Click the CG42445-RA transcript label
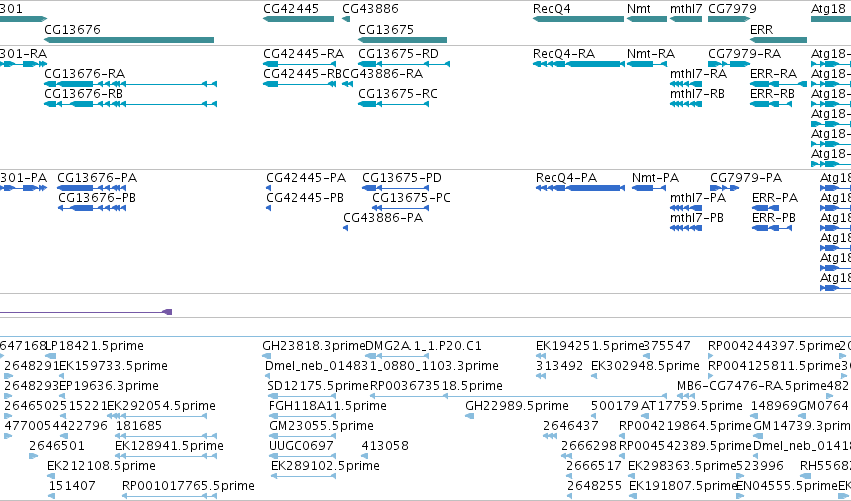The width and height of the screenshot is (851, 501). pos(303,53)
